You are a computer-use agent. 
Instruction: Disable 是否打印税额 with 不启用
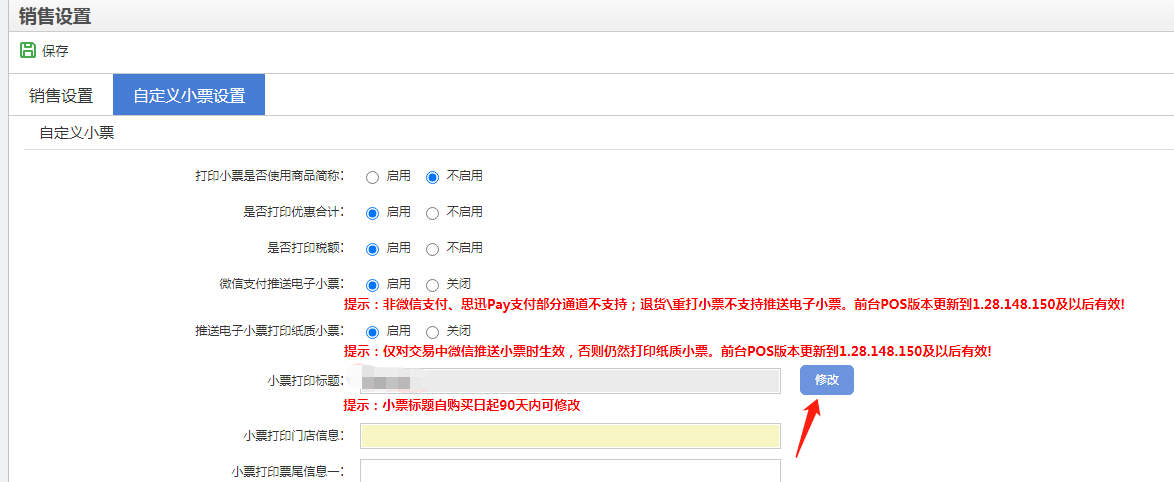[x=433, y=249]
